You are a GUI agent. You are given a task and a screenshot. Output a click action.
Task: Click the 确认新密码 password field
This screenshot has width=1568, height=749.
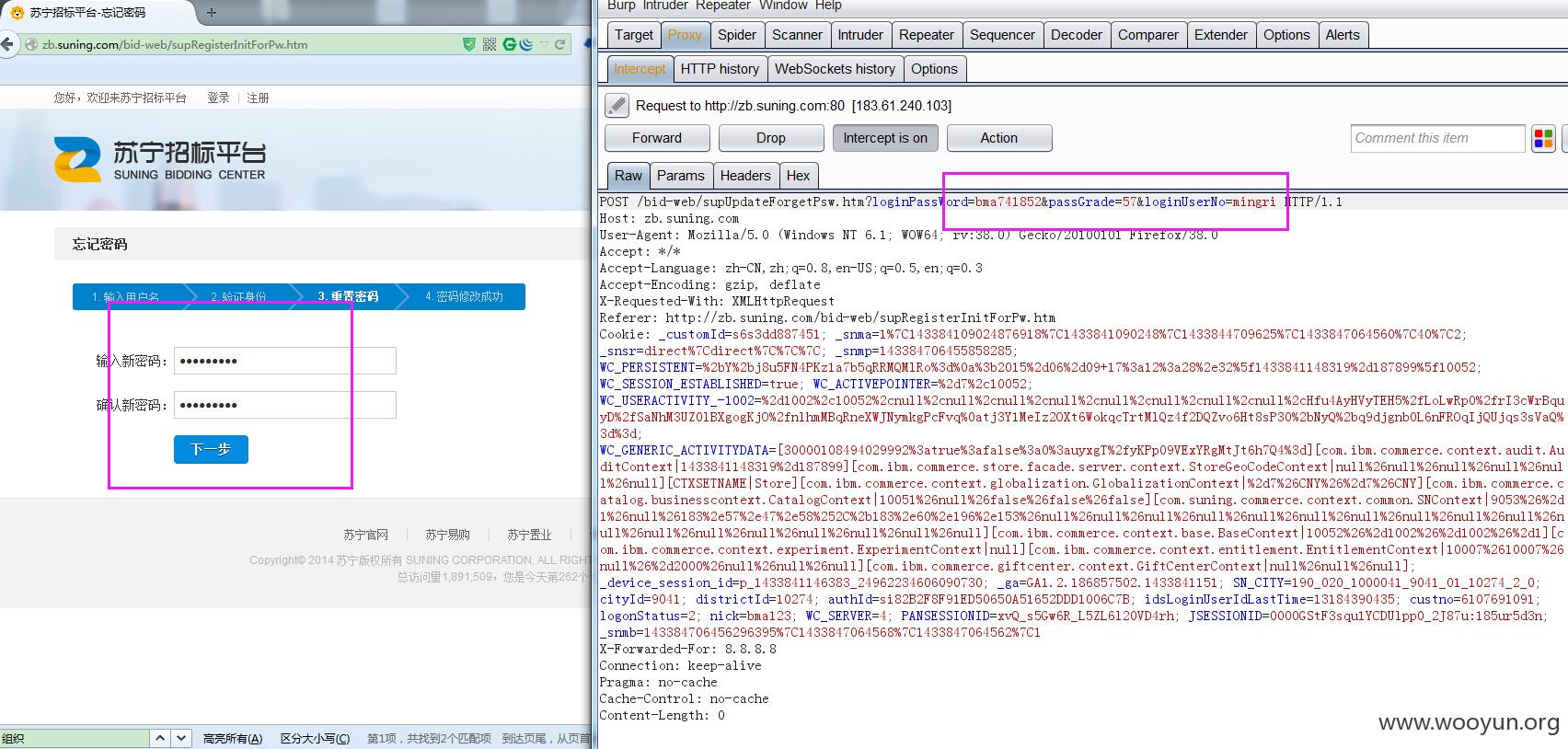285,405
